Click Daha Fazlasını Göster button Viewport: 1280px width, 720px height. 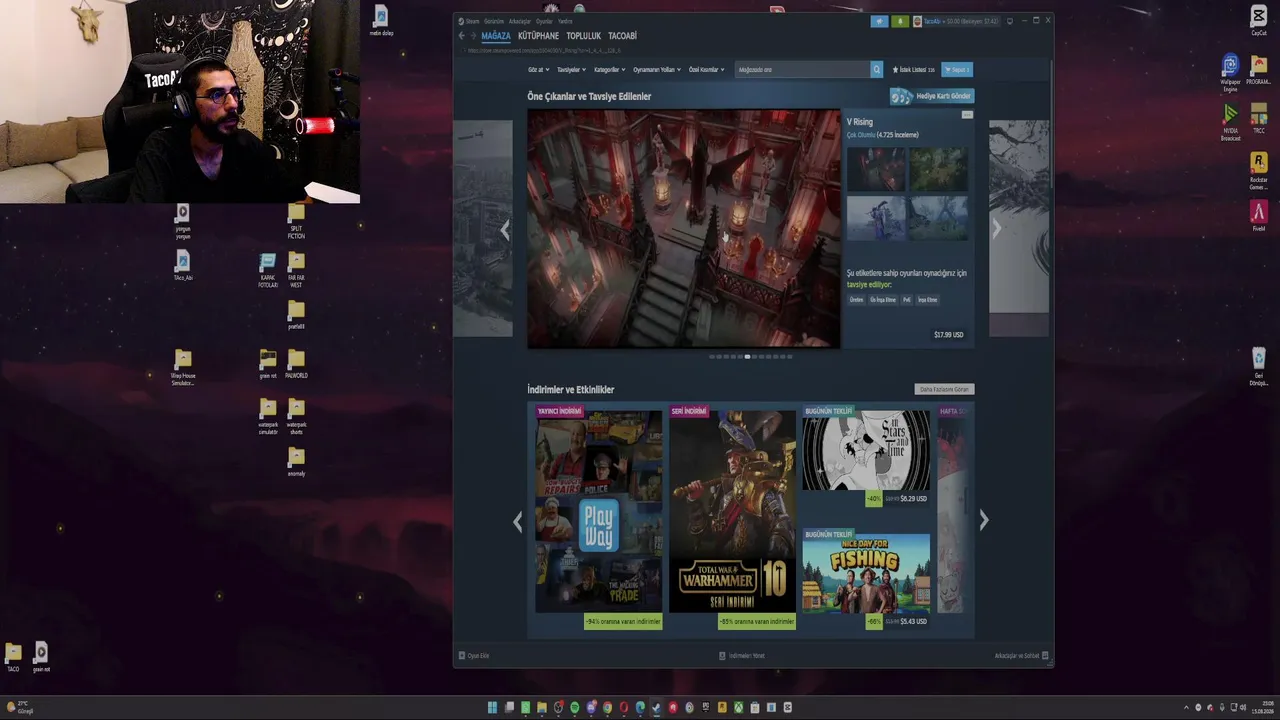click(x=944, y=389)
